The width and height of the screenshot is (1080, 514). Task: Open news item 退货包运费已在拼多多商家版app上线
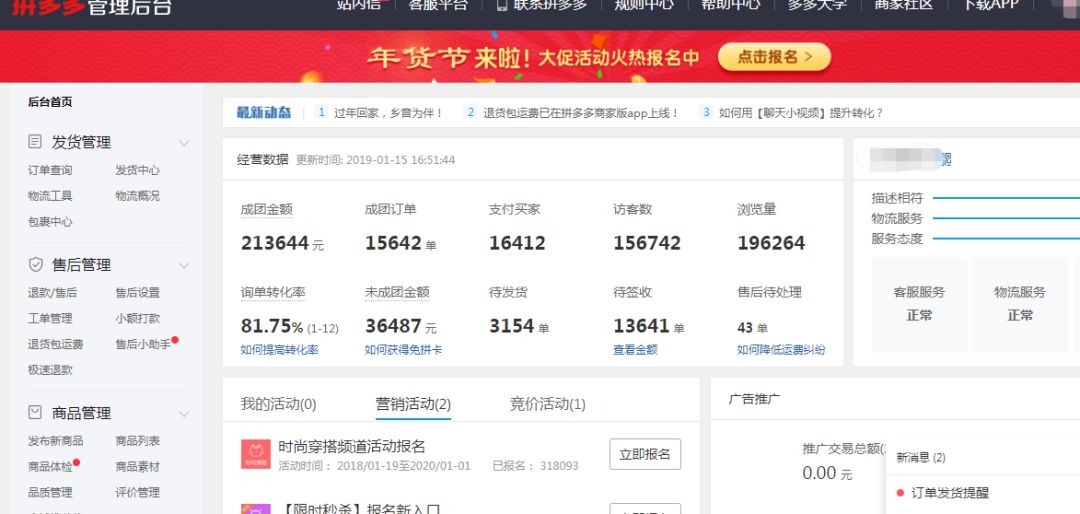tap(581, 113)
